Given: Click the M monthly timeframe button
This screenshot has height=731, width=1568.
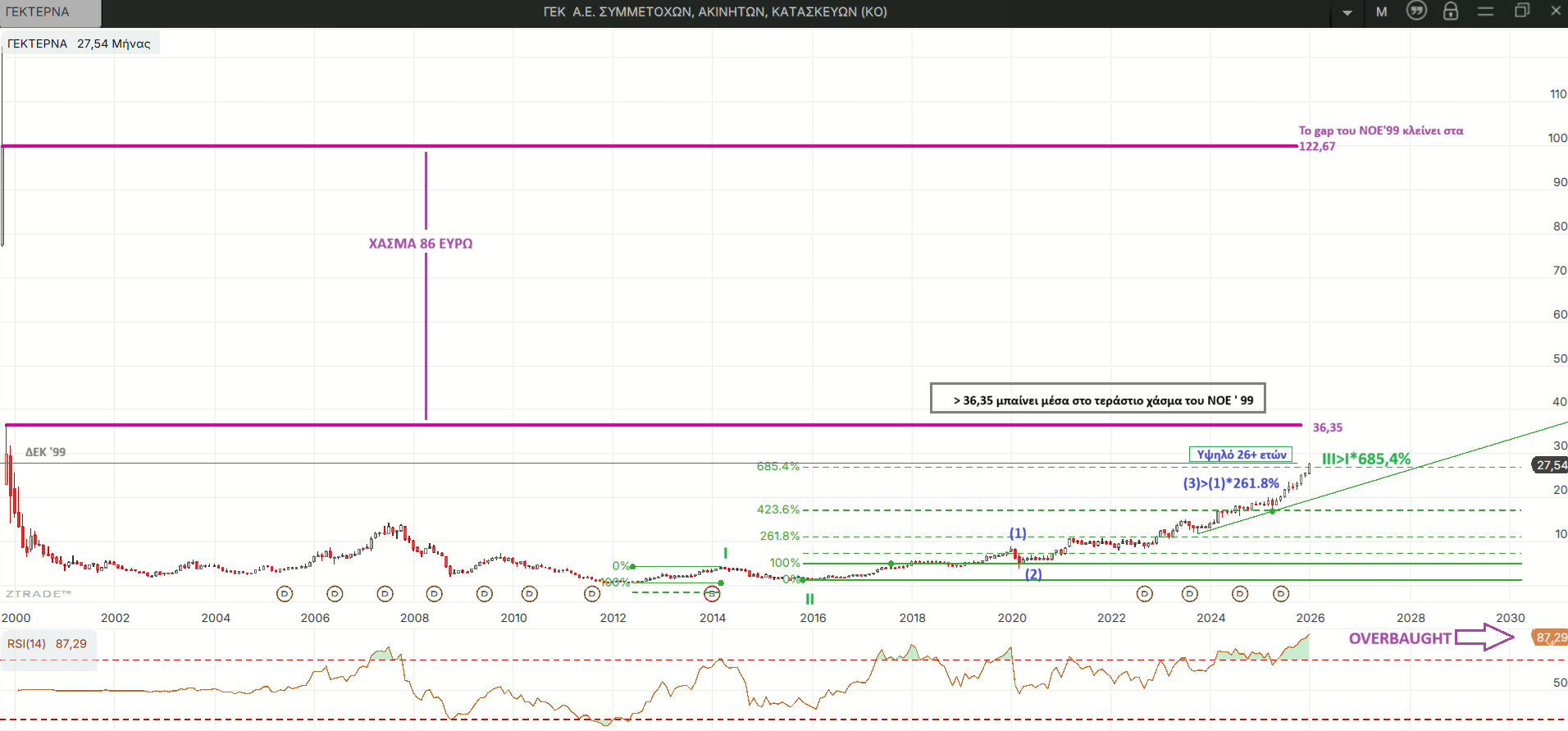Looking at the screenshot, I should pyautogui.click(x=1382, y=11).
